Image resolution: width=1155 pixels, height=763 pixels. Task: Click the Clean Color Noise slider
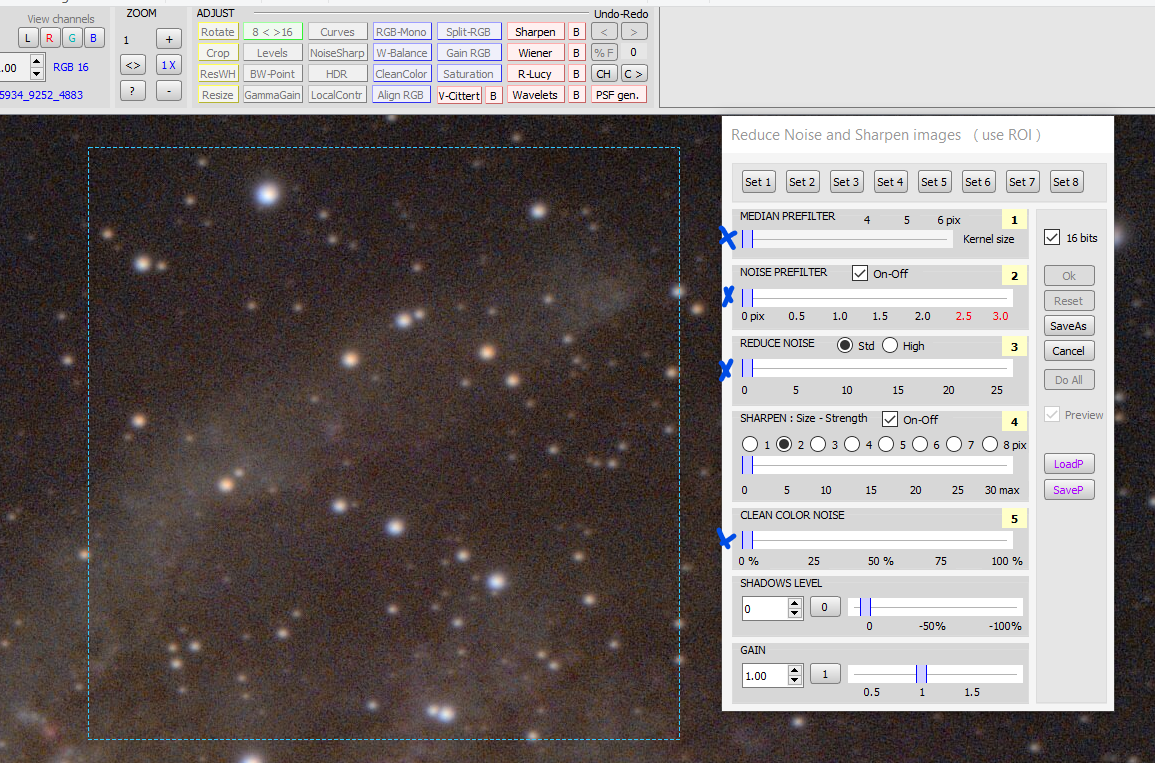[x=877, y=540]
